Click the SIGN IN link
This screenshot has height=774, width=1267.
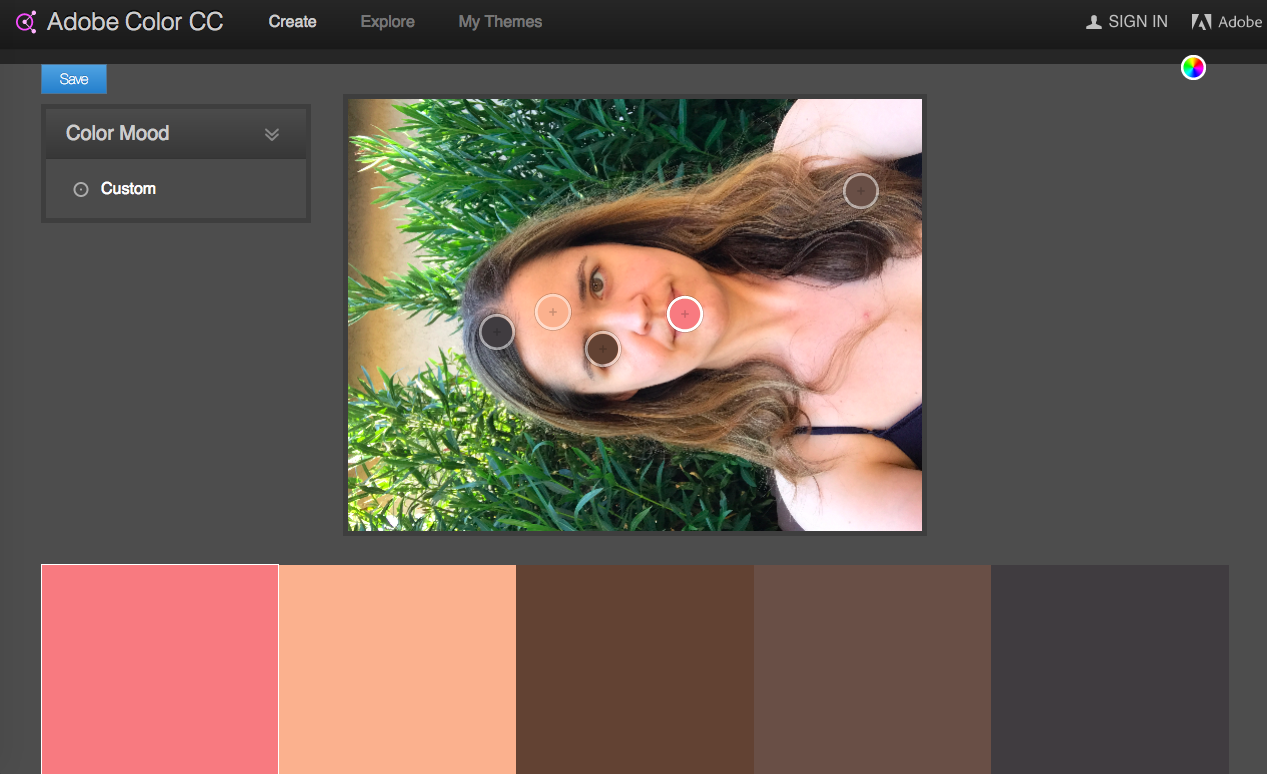1137,22
